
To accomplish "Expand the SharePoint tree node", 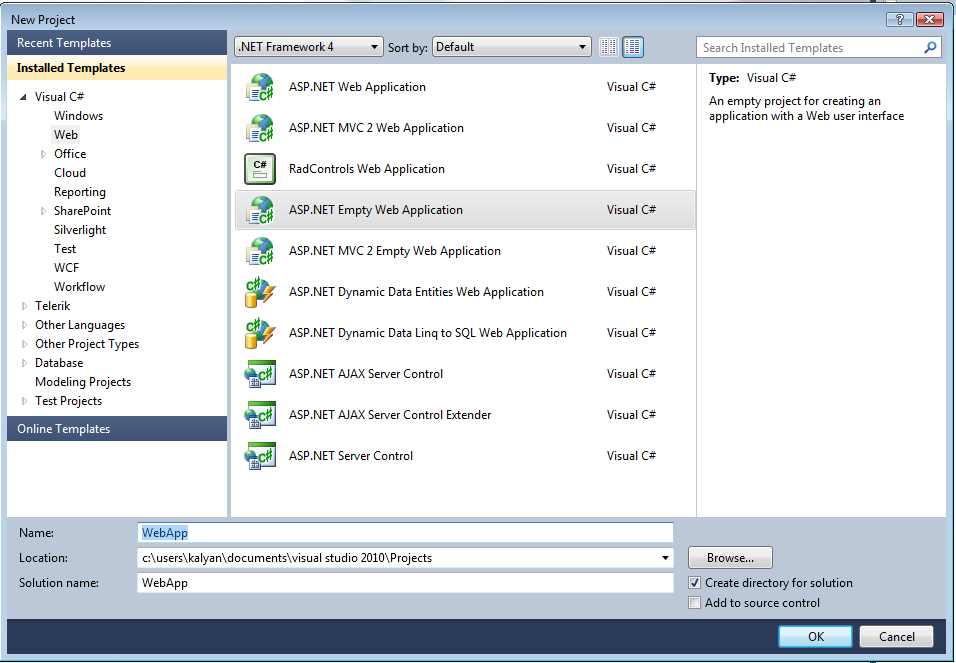I will point(43,211).
